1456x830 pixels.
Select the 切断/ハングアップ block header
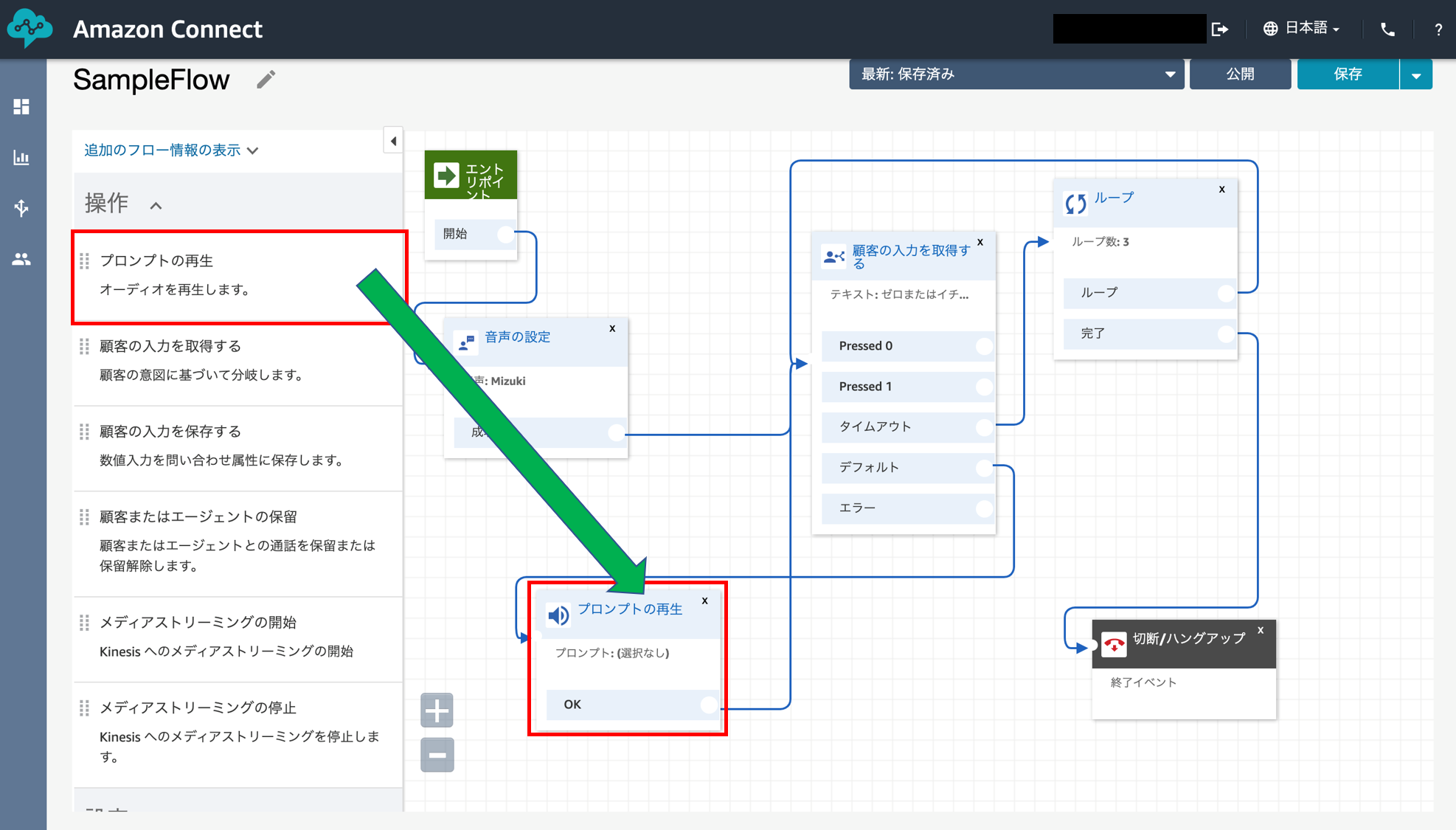pyautogui.click(x=1184, y=644)
